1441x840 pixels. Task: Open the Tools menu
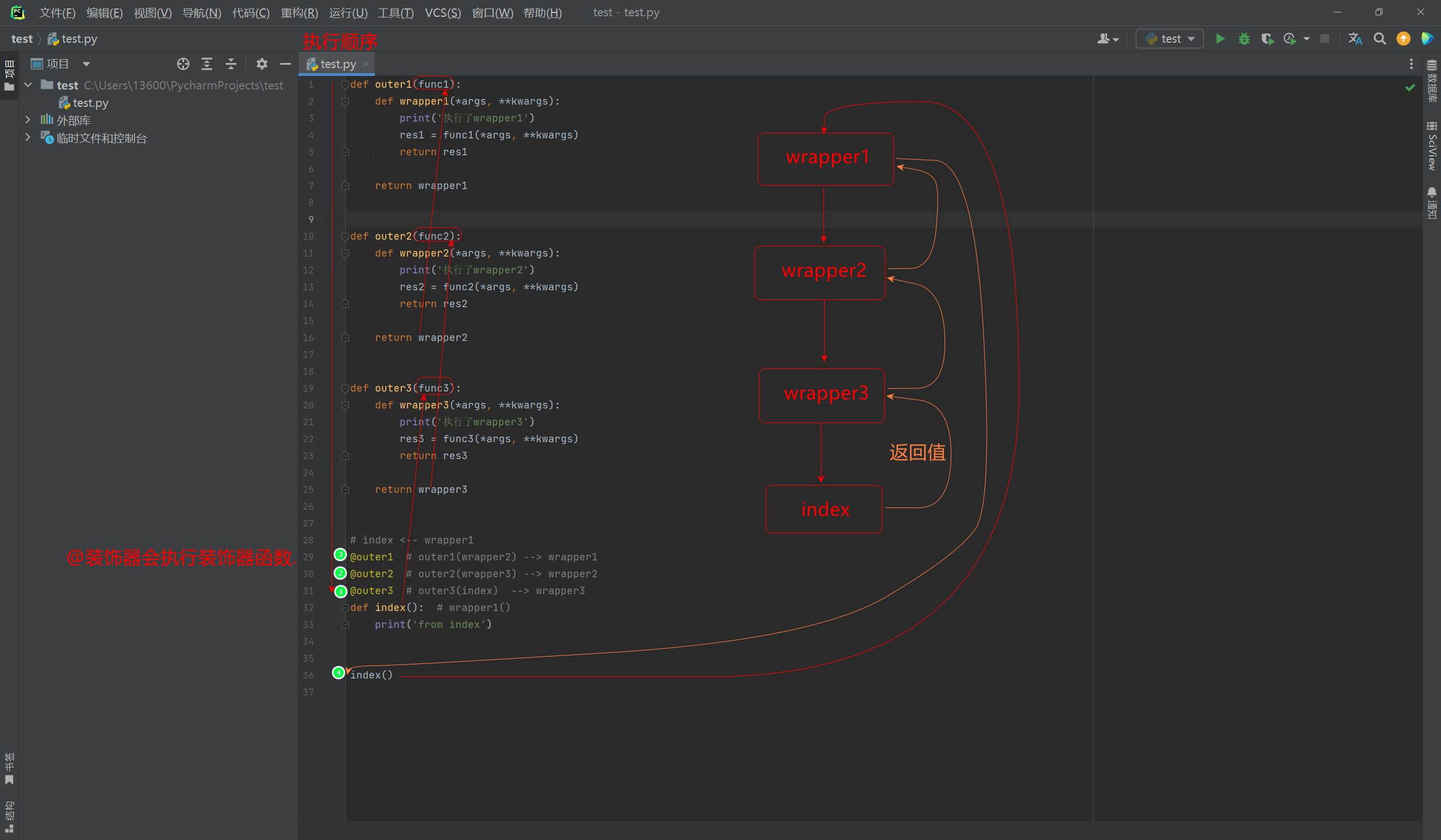pos(395,12)
